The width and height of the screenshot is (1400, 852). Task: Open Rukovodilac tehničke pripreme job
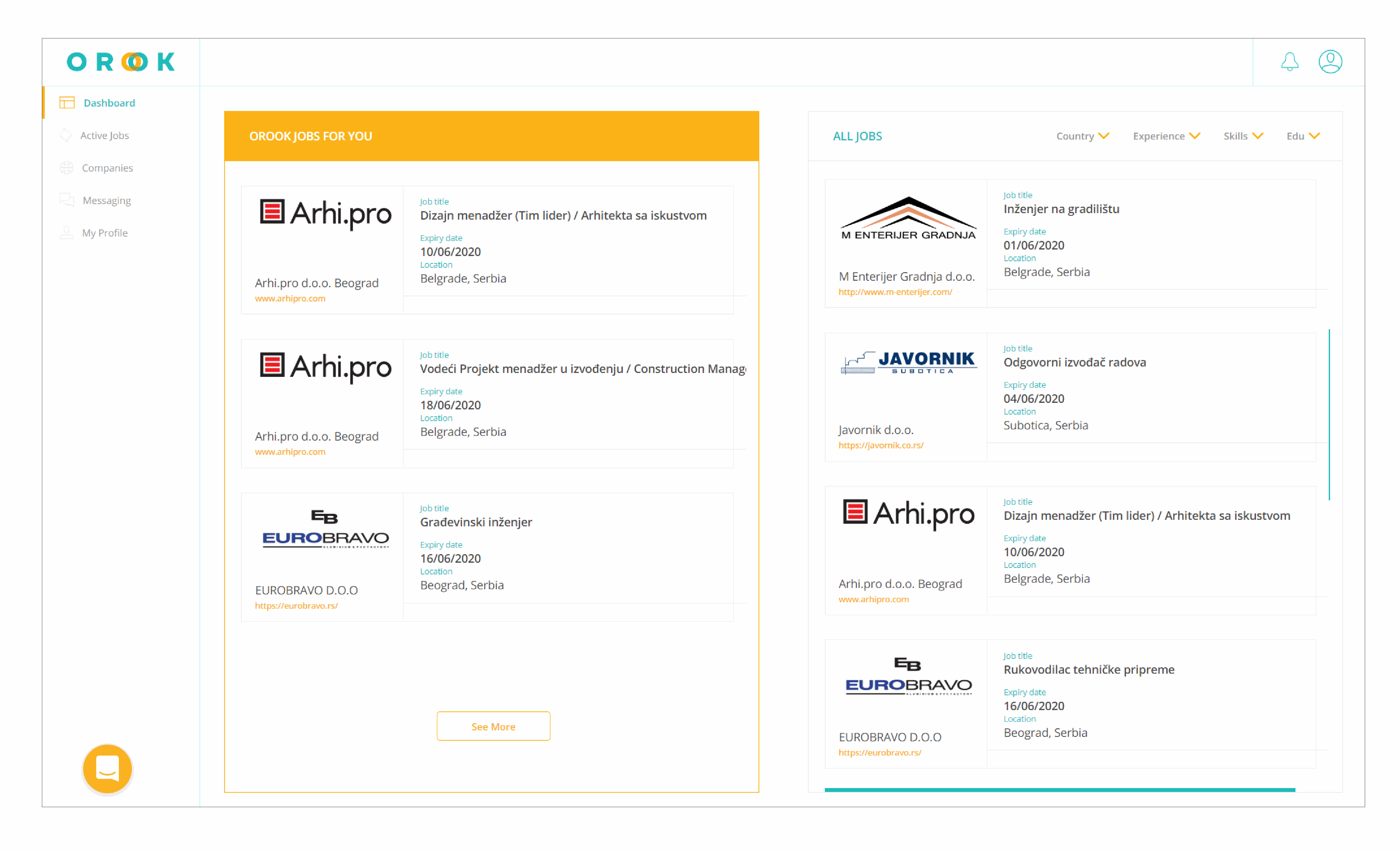click(x=1089, y=670)
